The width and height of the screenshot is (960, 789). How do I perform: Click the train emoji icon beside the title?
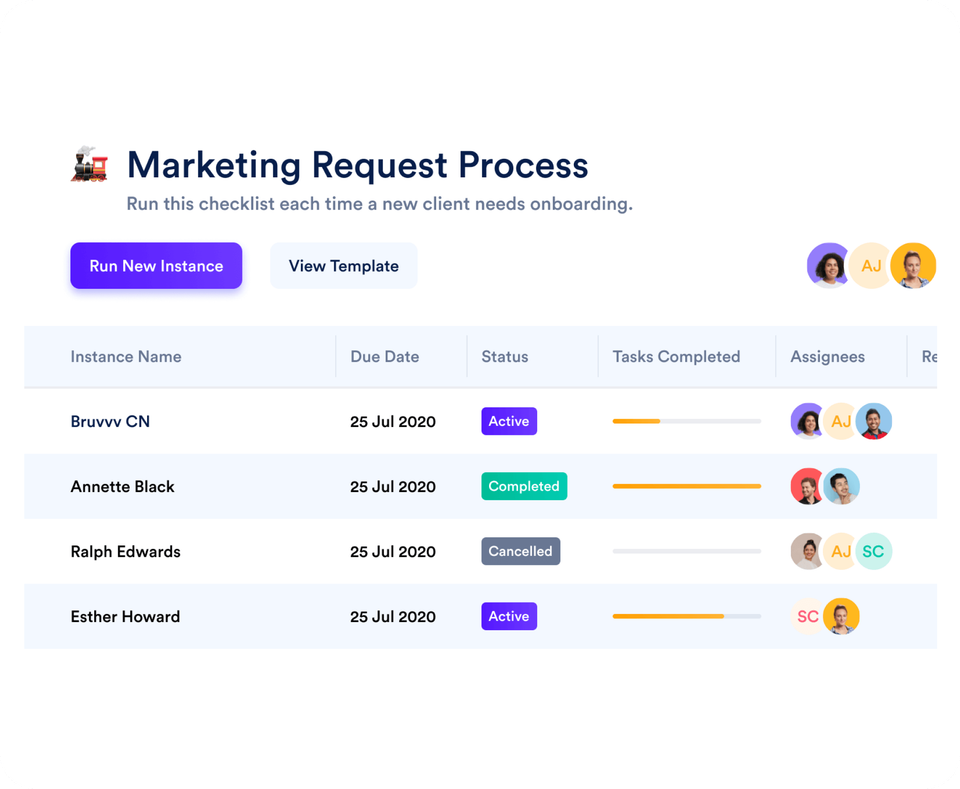(x=89, y=164)
